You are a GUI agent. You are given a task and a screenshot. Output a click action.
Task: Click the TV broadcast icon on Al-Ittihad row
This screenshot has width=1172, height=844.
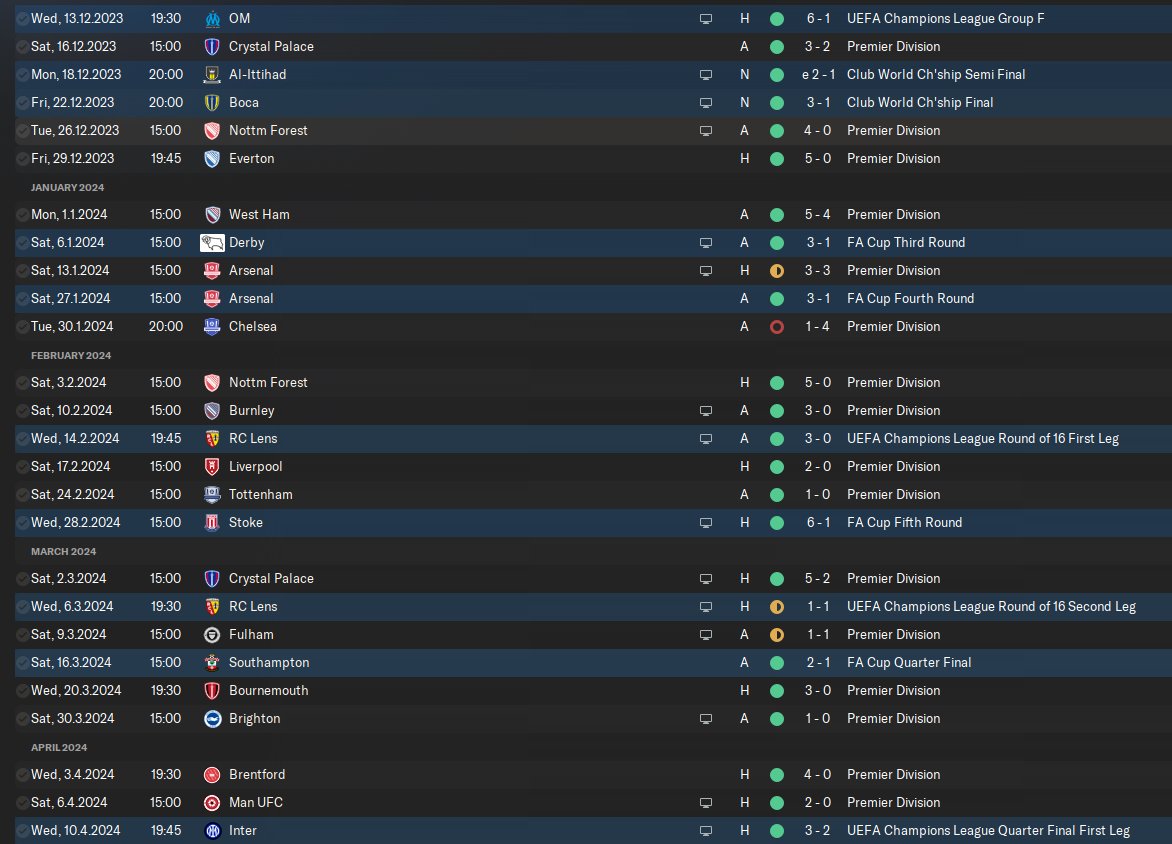(x=706, y=75)
